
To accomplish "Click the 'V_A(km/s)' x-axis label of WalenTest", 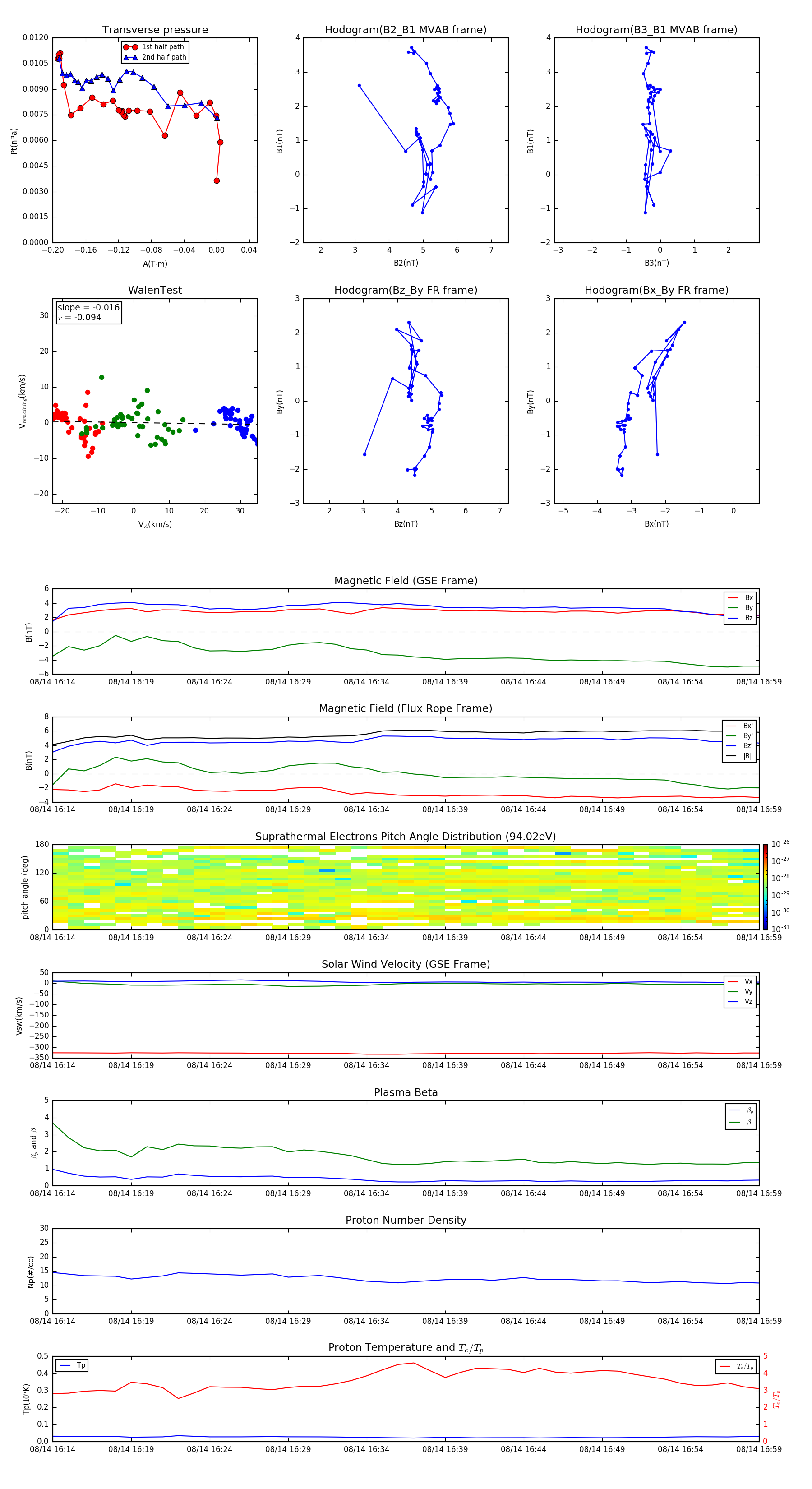I will (155, 525).
